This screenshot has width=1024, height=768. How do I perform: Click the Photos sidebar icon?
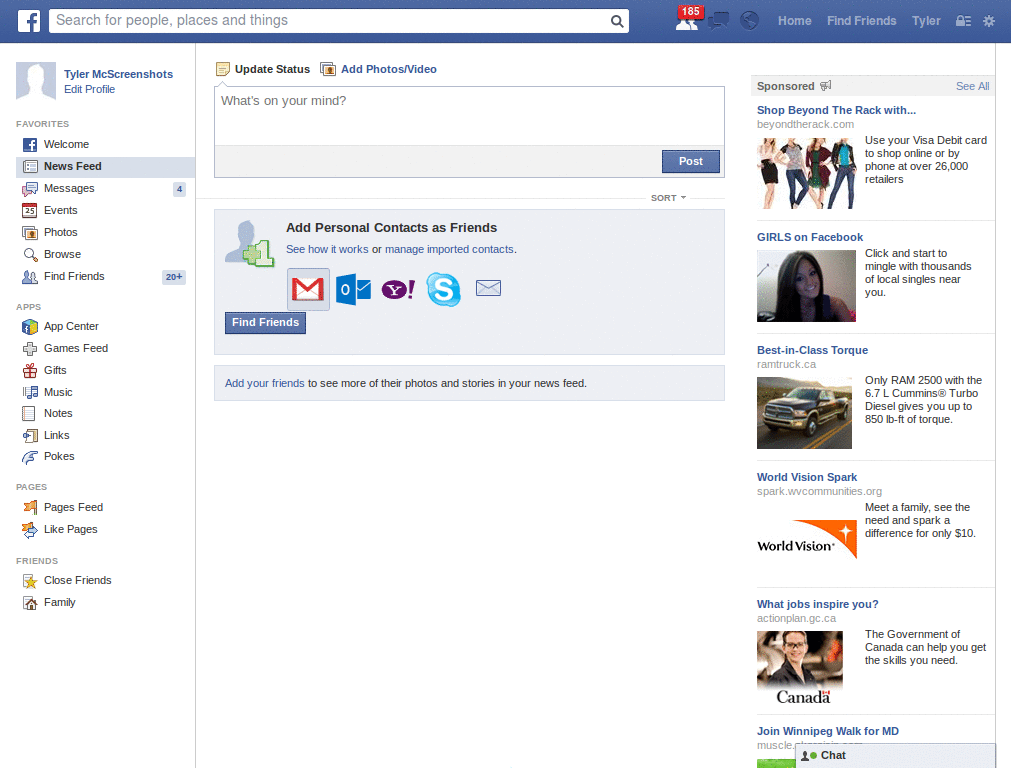pyautogui.click(x=29, y=232)
